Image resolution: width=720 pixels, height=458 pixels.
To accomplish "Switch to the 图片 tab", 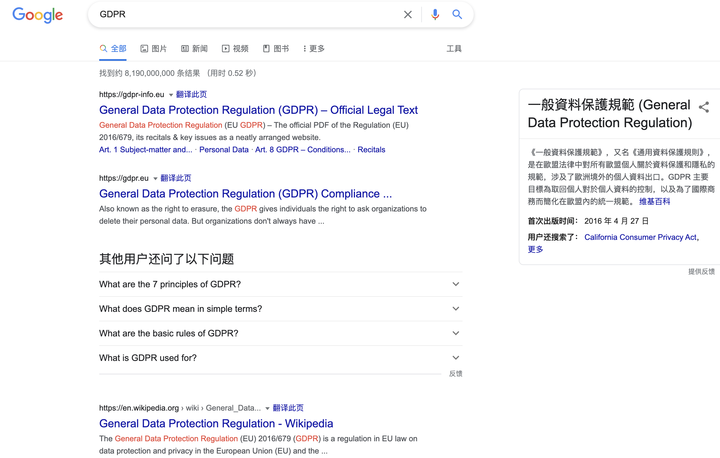I will 153,49.
